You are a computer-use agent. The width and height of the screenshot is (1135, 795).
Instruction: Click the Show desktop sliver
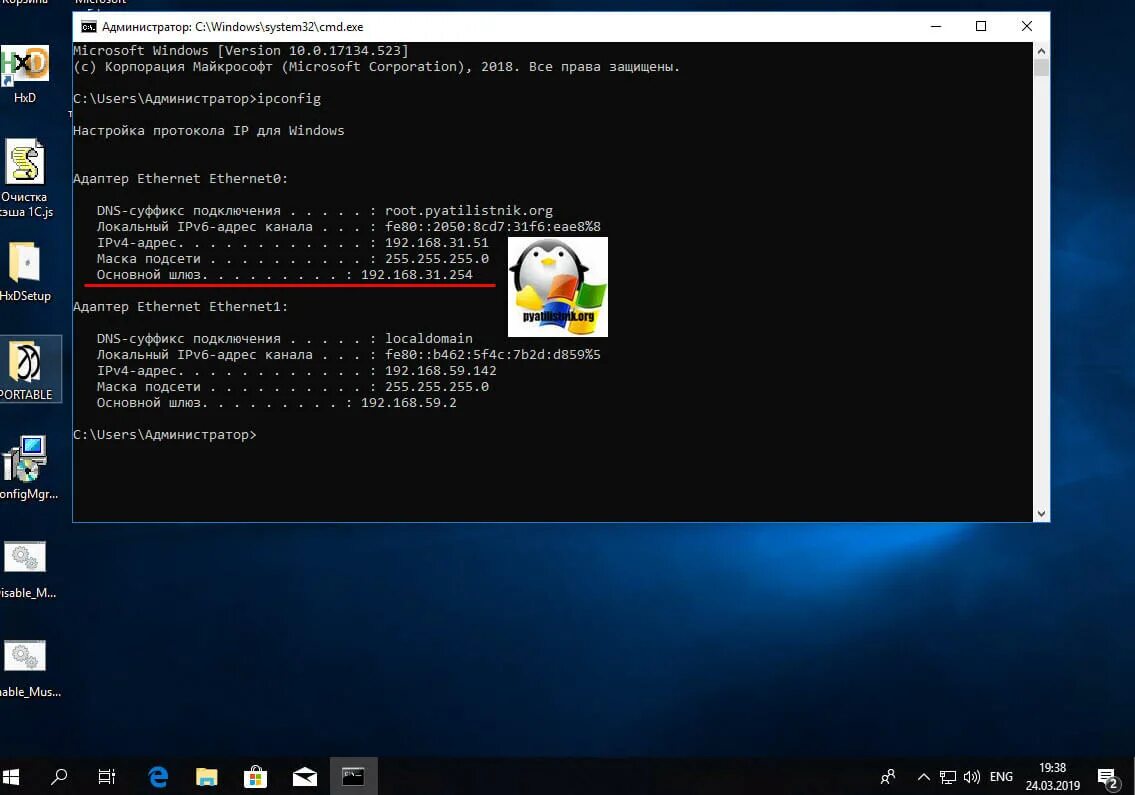(1132, 777)
